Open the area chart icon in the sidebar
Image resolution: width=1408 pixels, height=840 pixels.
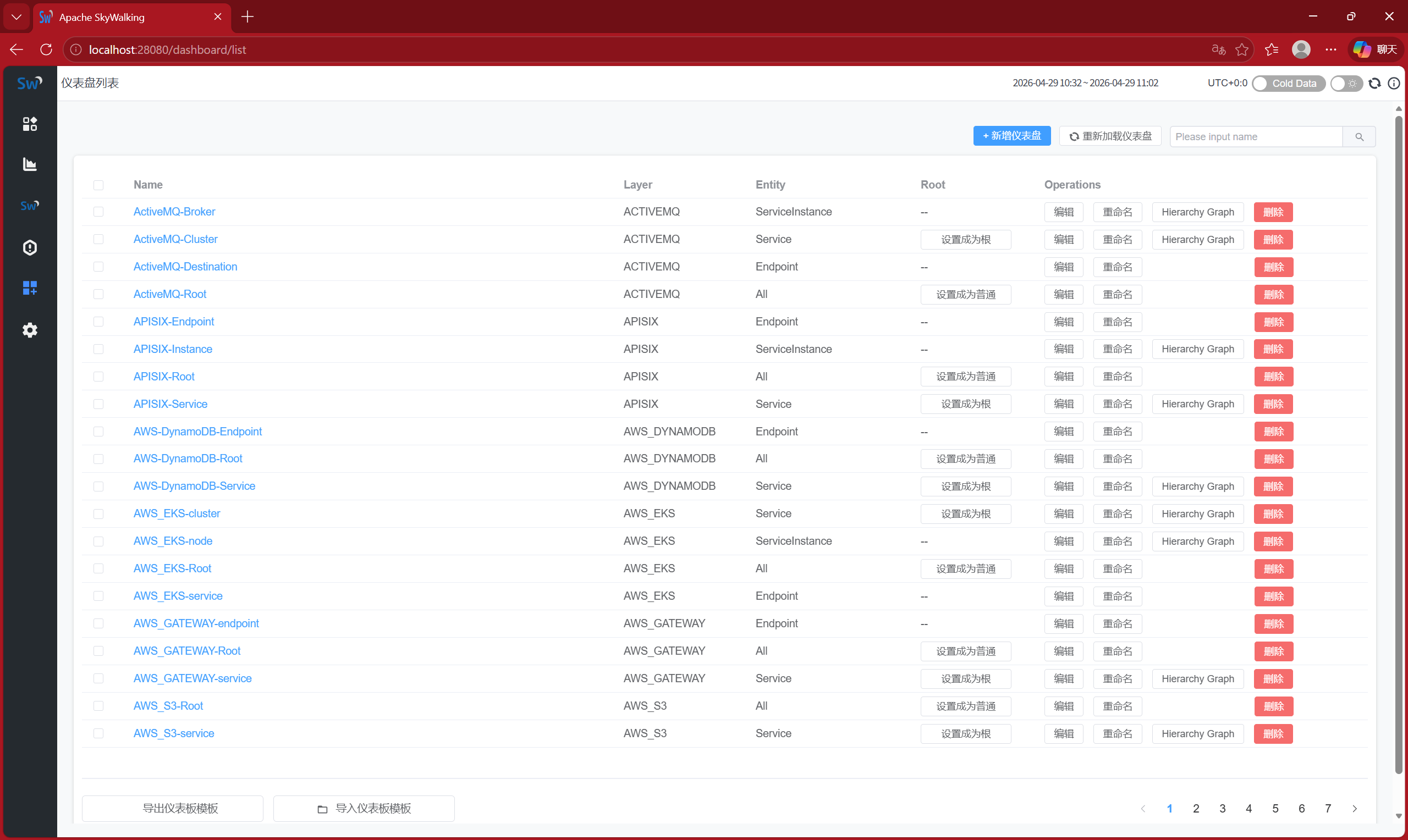coord(30,165)
